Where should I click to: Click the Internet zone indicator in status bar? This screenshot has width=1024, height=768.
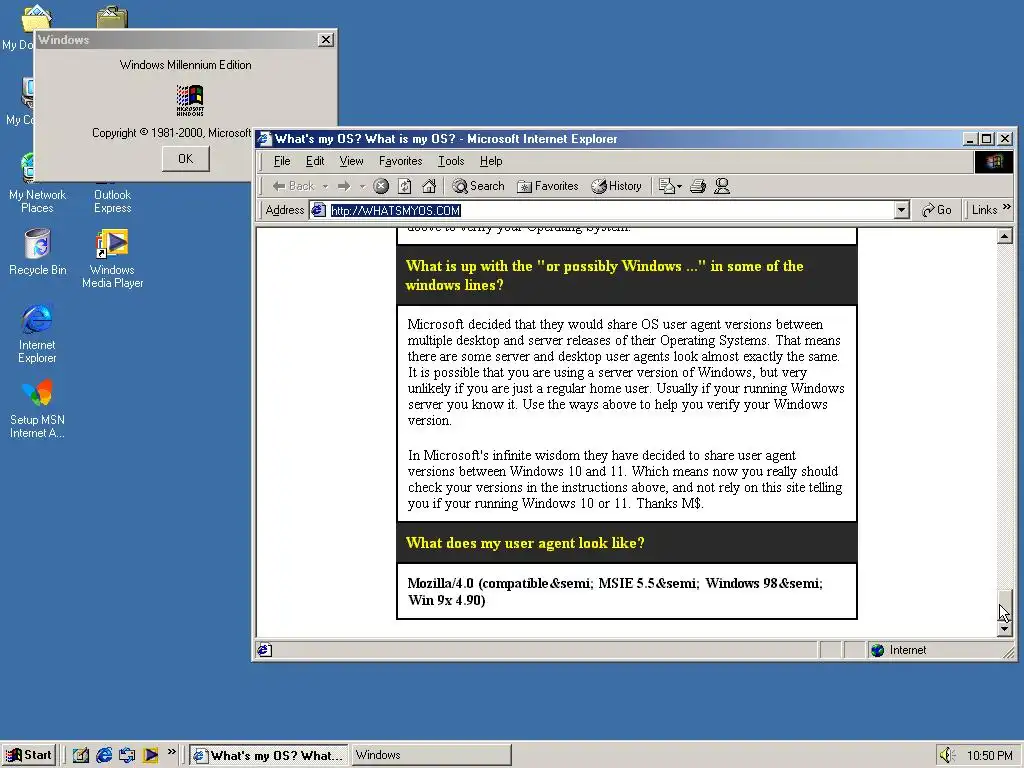click(899, 650)
